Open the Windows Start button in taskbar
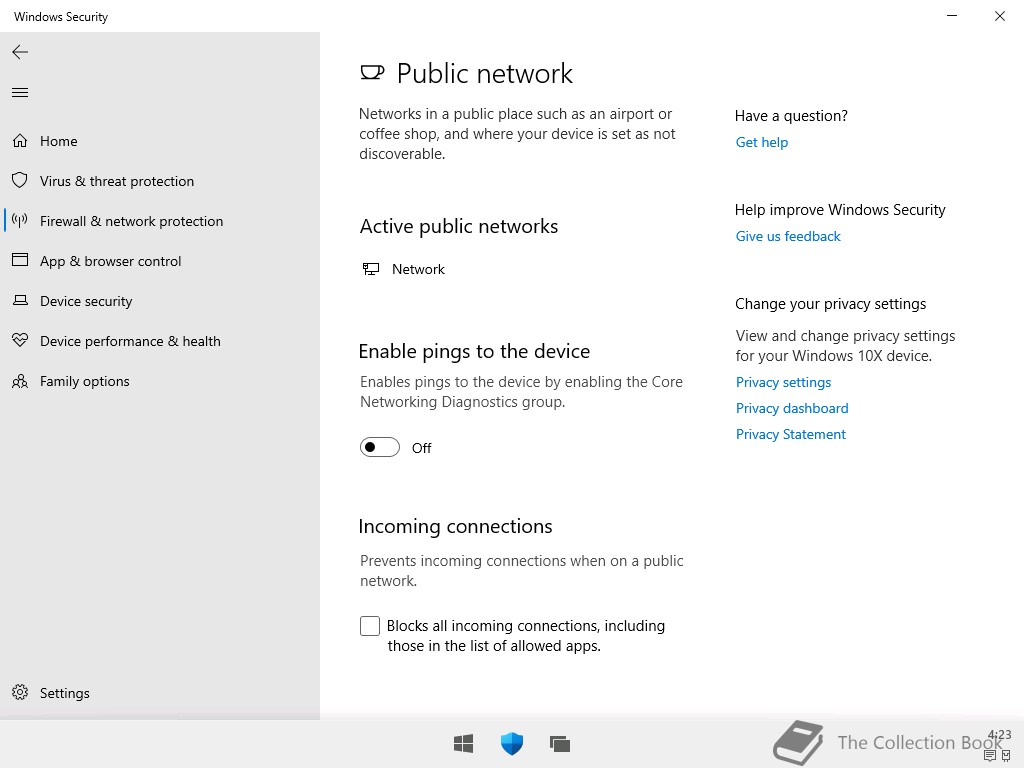1024x768 pixels. click(464, 743)
